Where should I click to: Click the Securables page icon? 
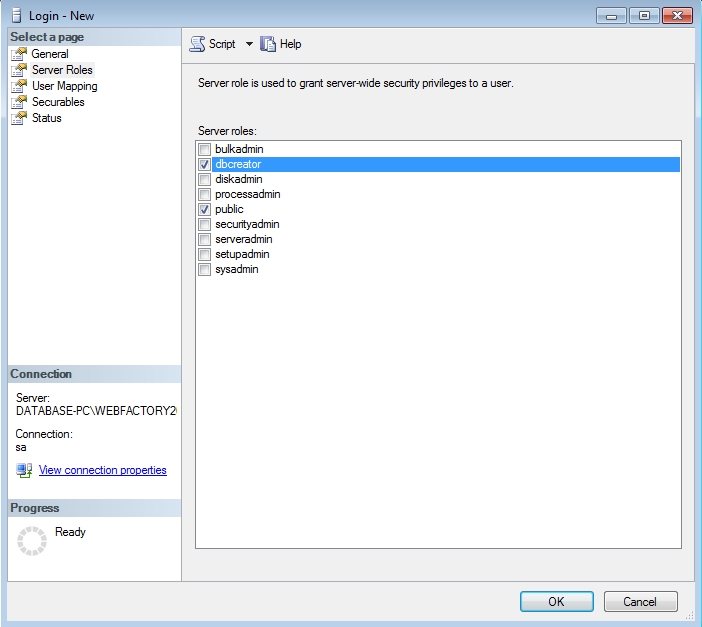tap(18, 102)
